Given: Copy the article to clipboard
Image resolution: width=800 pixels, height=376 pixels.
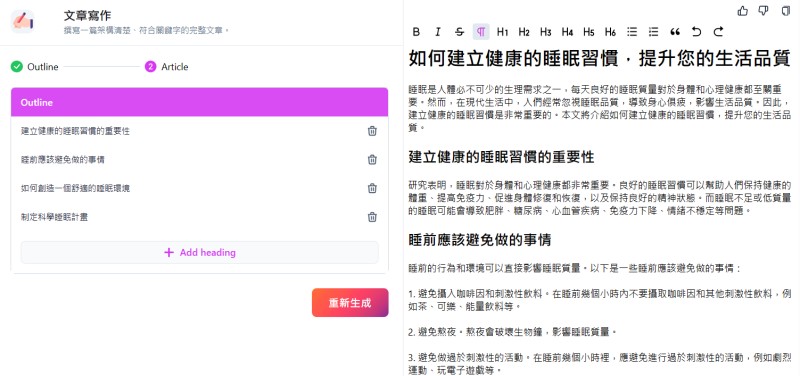Looking at the screenshot, I should tap(786, 10).
